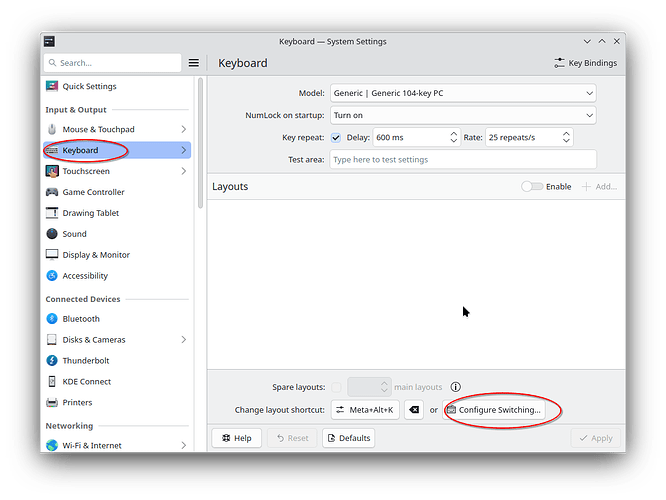Toggle the Key repeat checkbox

tap(336, 138)
